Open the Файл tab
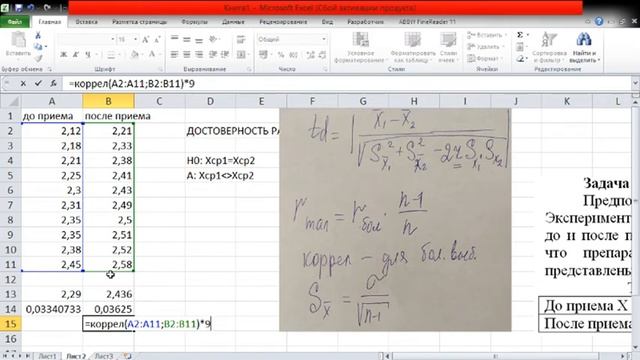This screenshot has height=360, width=640. coord(15,22)
